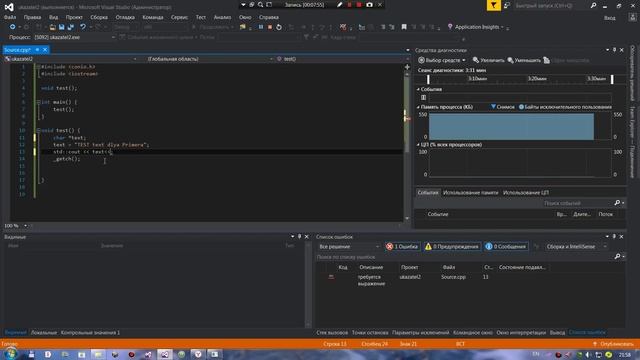Image resolution: width=640 pixels, height=360 pixels.
Task: Click the events search magnifier icon
Action: pyautogui.click(x=617, y=203)
